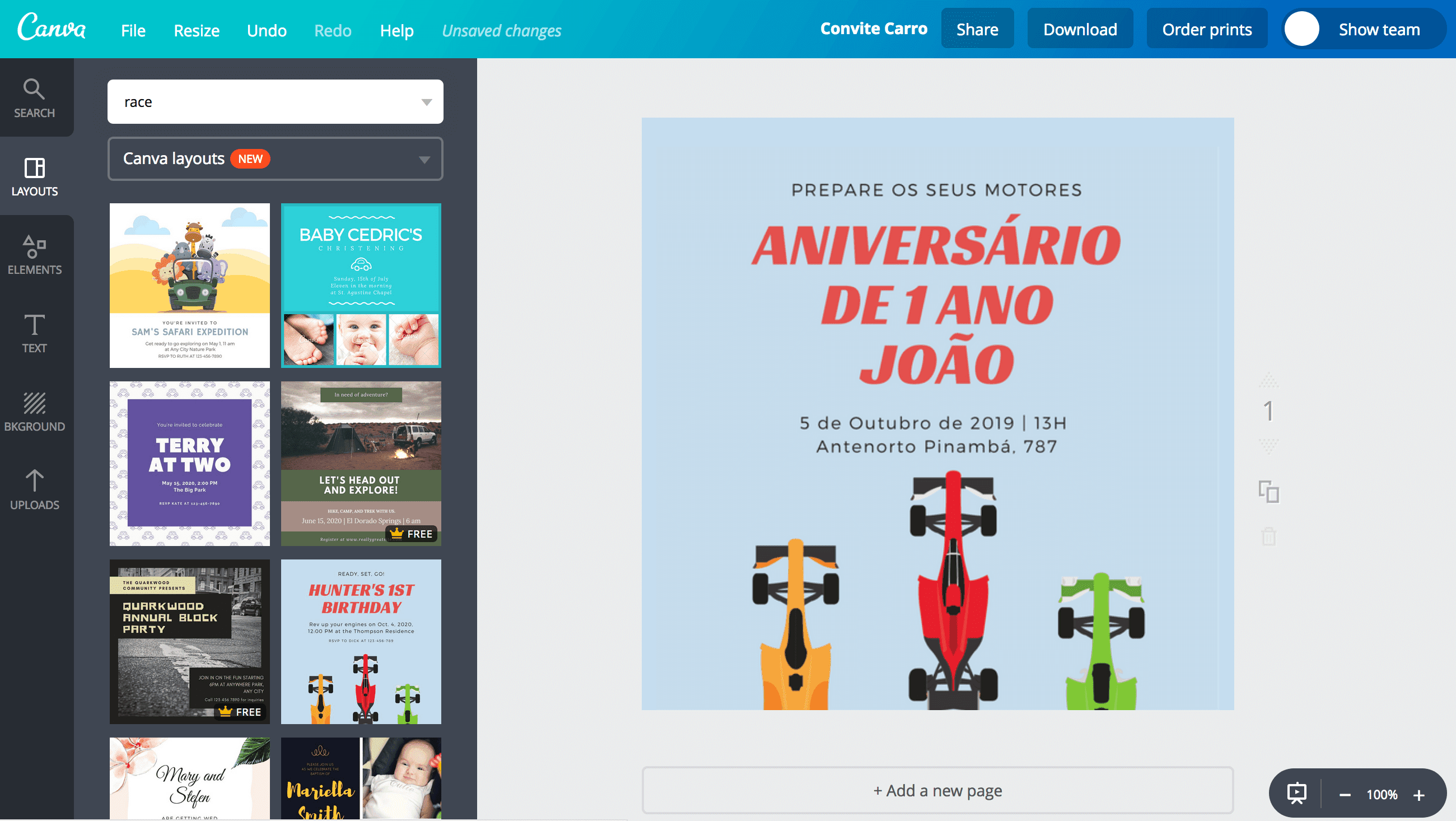Screen dimensions: 1456x821
Task: Click the race search field
Action: pos(275,102)
